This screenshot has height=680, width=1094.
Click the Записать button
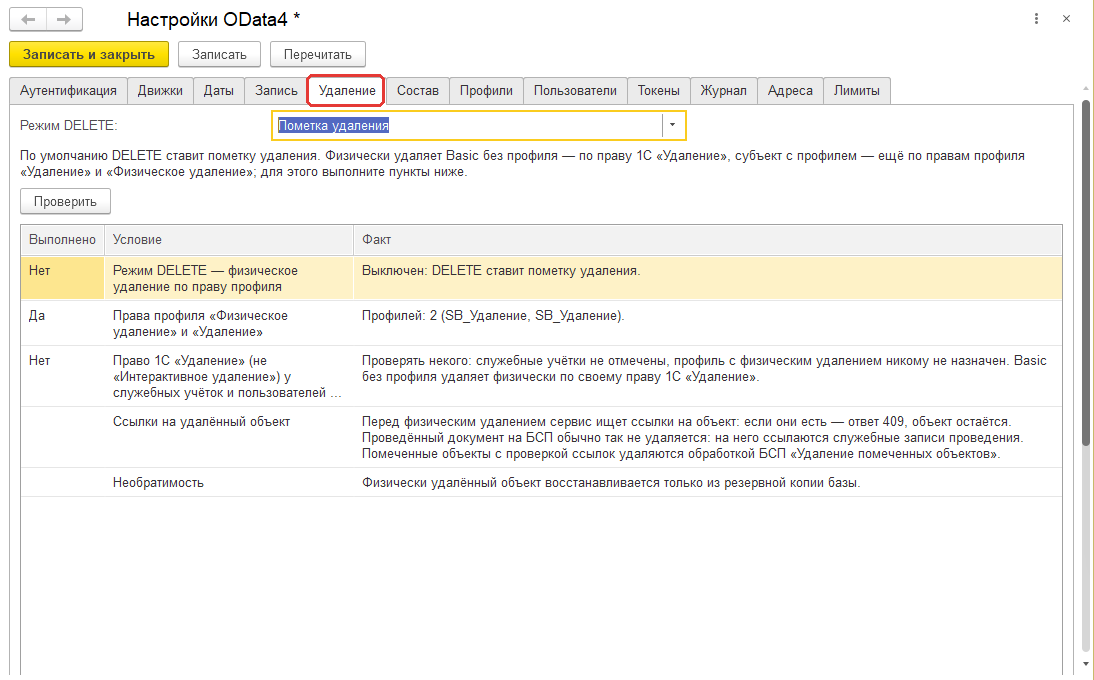point(219,54)
